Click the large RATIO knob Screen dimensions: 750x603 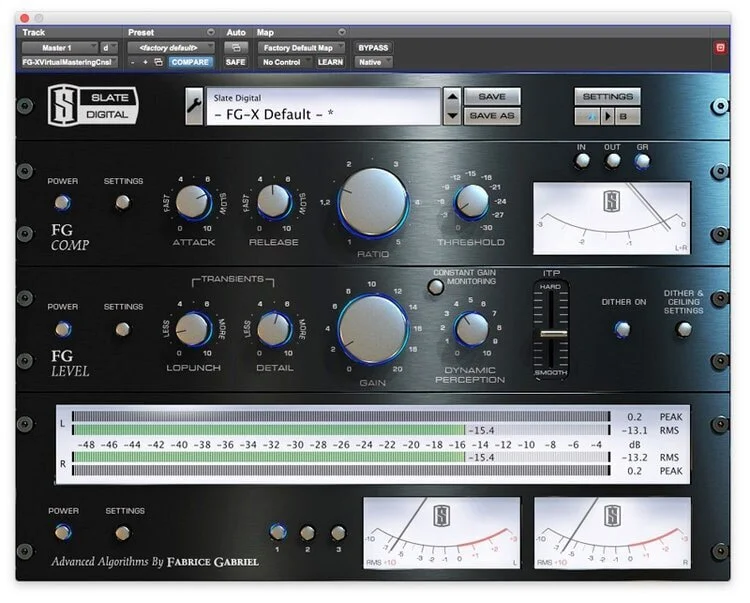pos(373,202)
